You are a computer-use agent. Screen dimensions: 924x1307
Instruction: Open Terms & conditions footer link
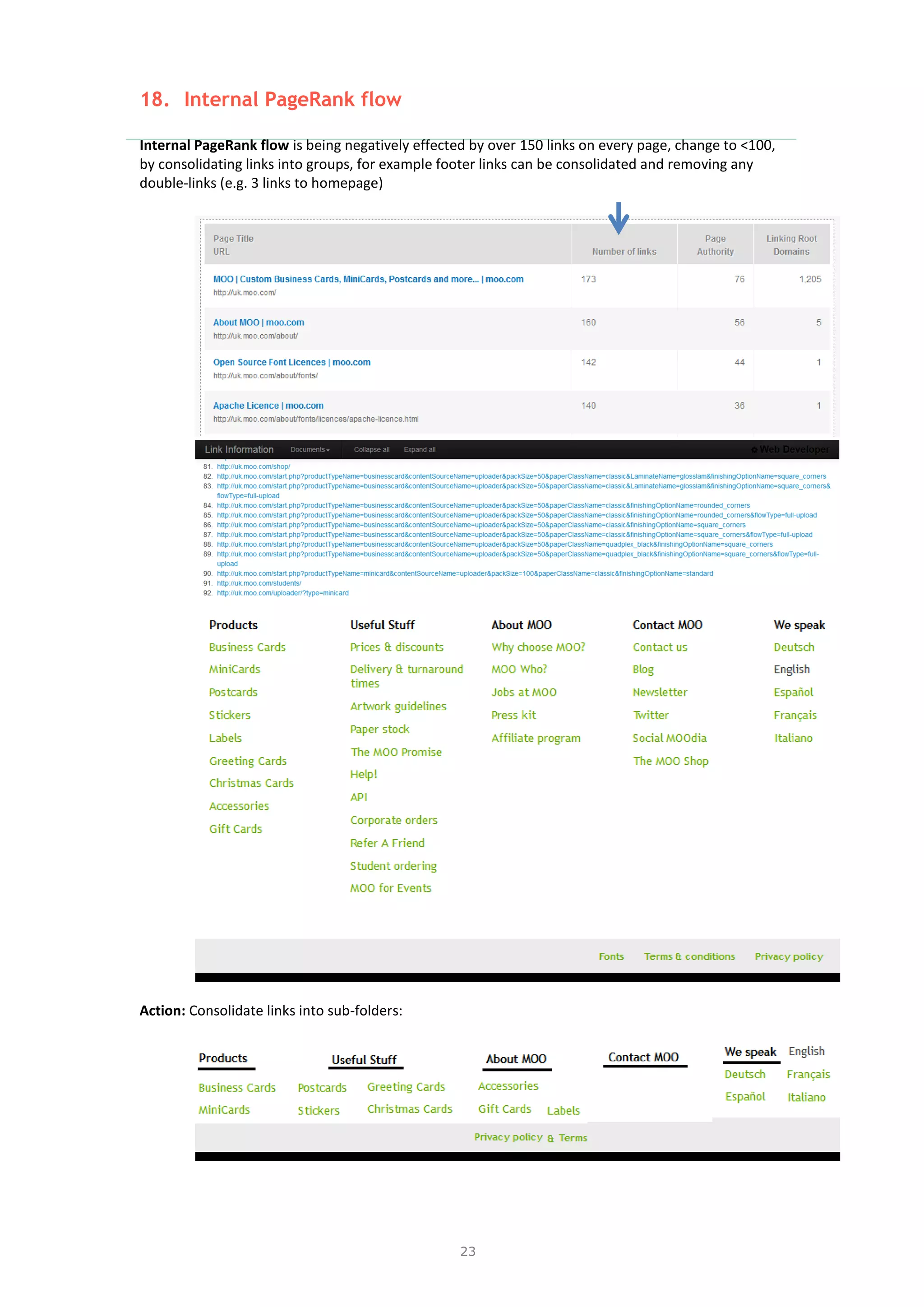click(689, 956)
